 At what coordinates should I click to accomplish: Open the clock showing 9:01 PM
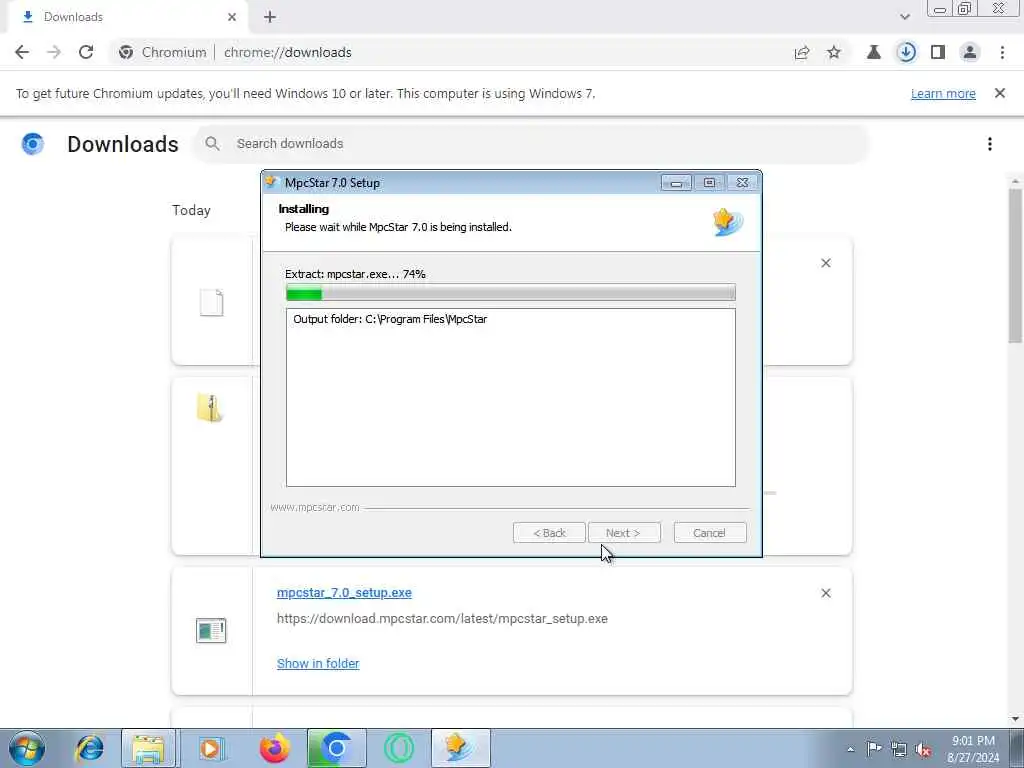point(973,749)
